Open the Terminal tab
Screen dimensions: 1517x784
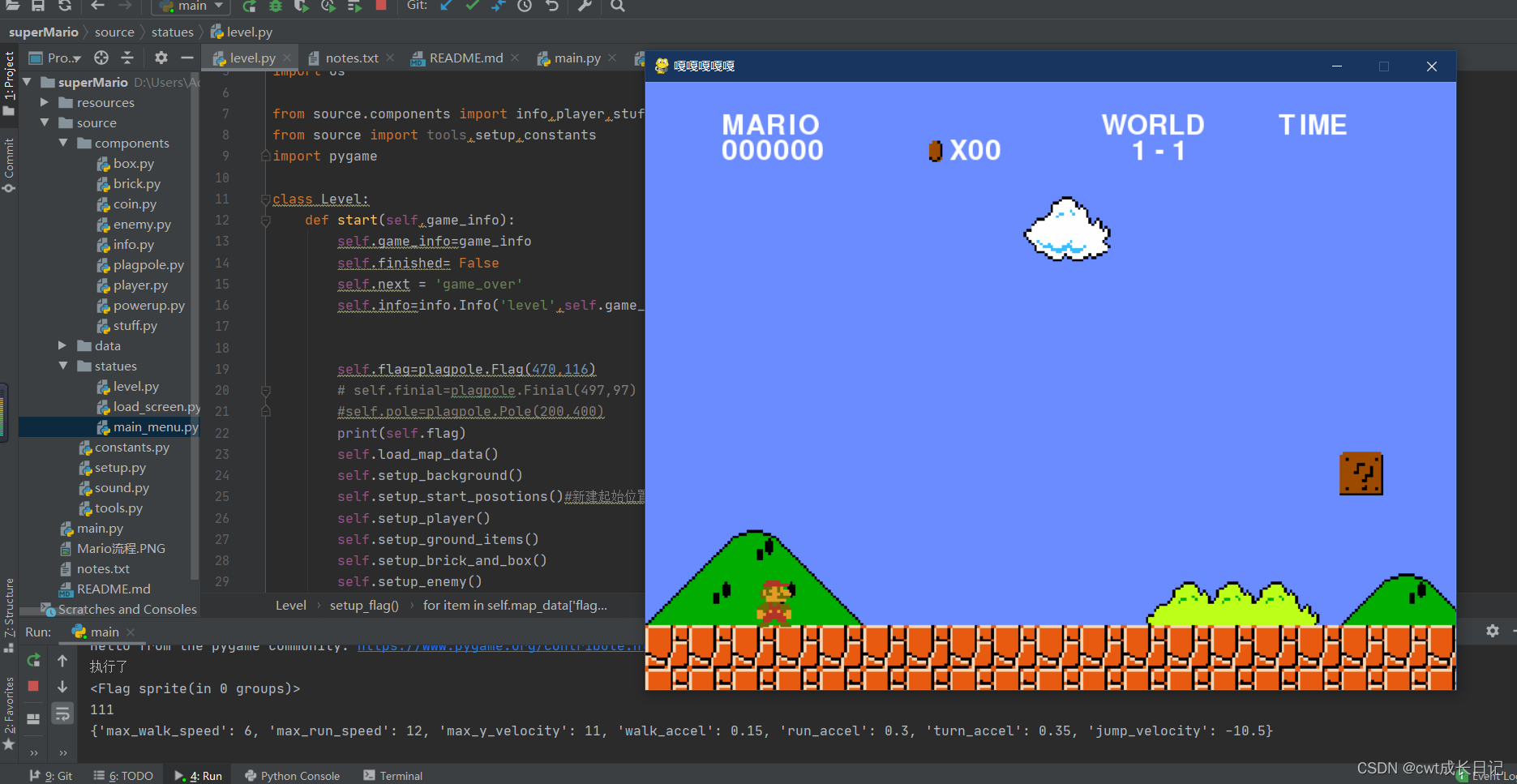tap(393, 776)
